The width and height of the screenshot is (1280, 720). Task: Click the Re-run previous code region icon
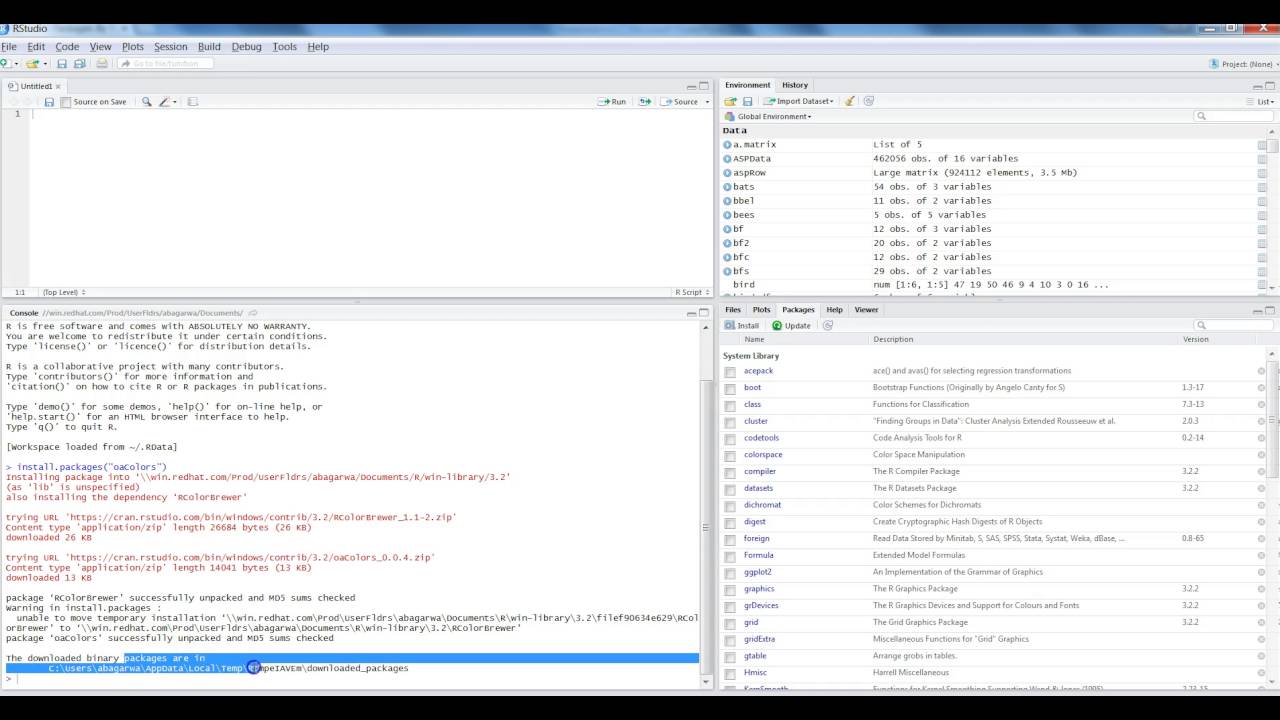(645, 101)
